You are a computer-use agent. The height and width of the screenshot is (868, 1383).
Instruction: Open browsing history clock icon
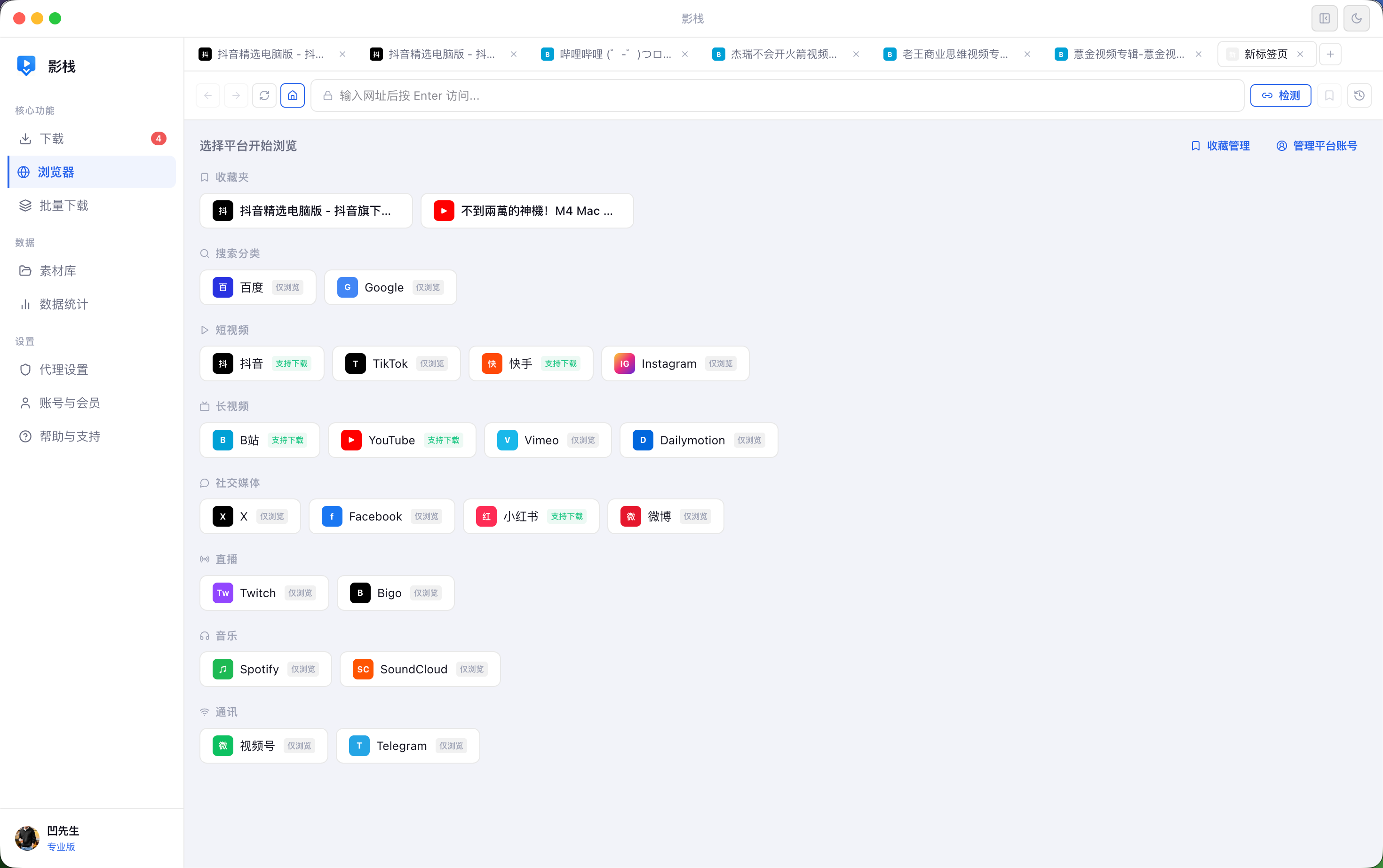tap(1359, 95)
